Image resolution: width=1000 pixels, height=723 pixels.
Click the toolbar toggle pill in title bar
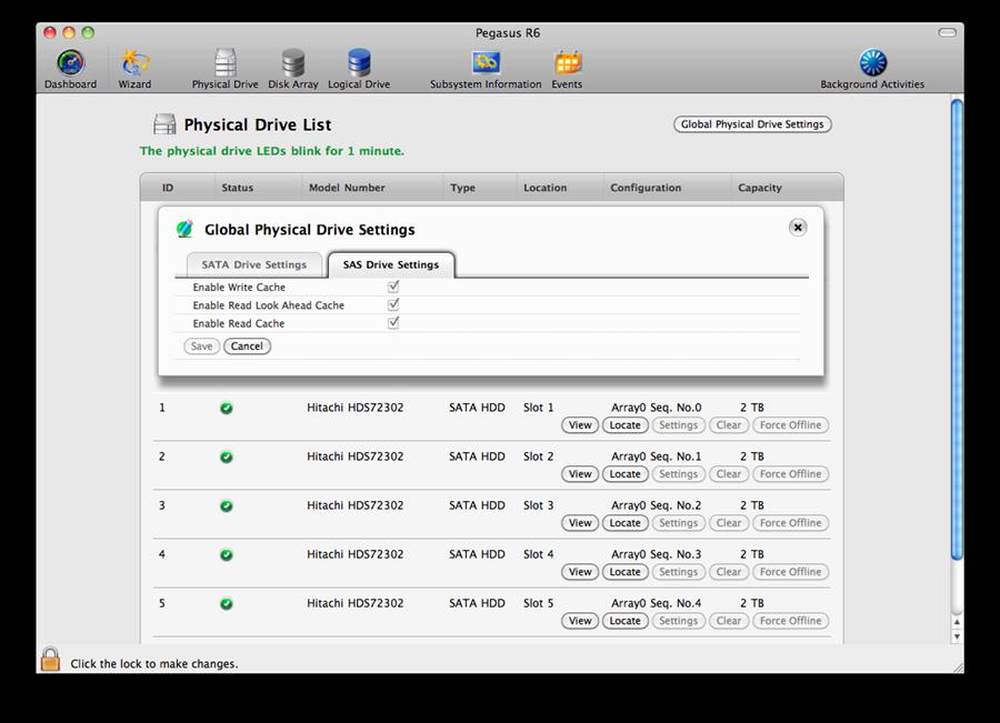click(947, 33)
